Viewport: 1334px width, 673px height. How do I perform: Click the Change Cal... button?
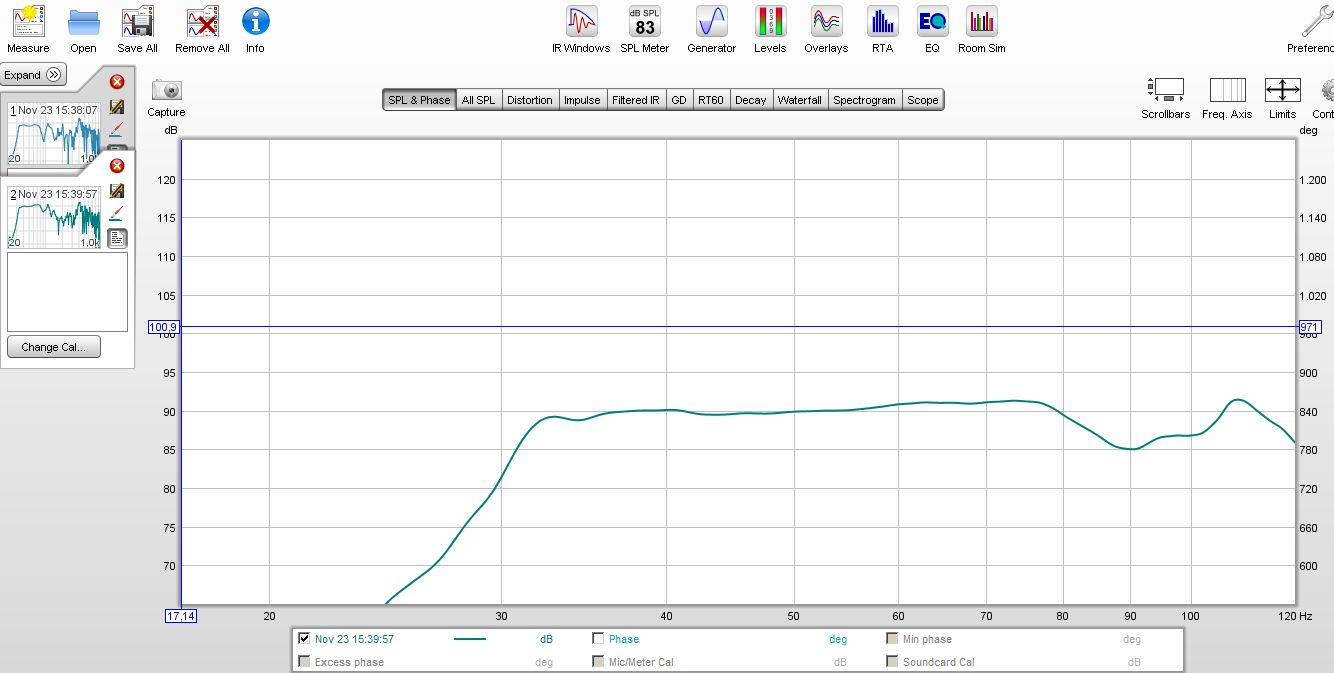pyautogui.click(x=54, y=347)
